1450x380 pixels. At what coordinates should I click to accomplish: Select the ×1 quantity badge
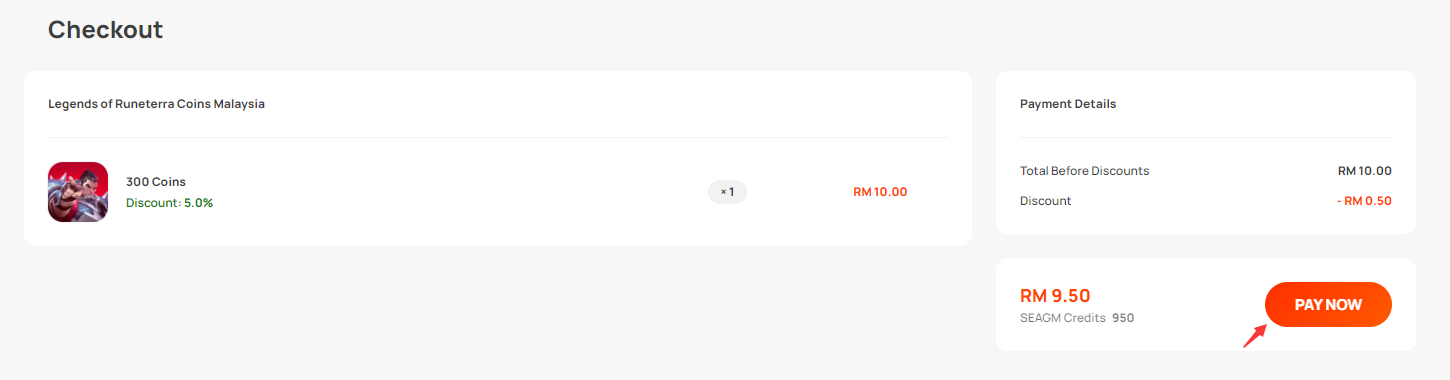[x=727, y=192]
